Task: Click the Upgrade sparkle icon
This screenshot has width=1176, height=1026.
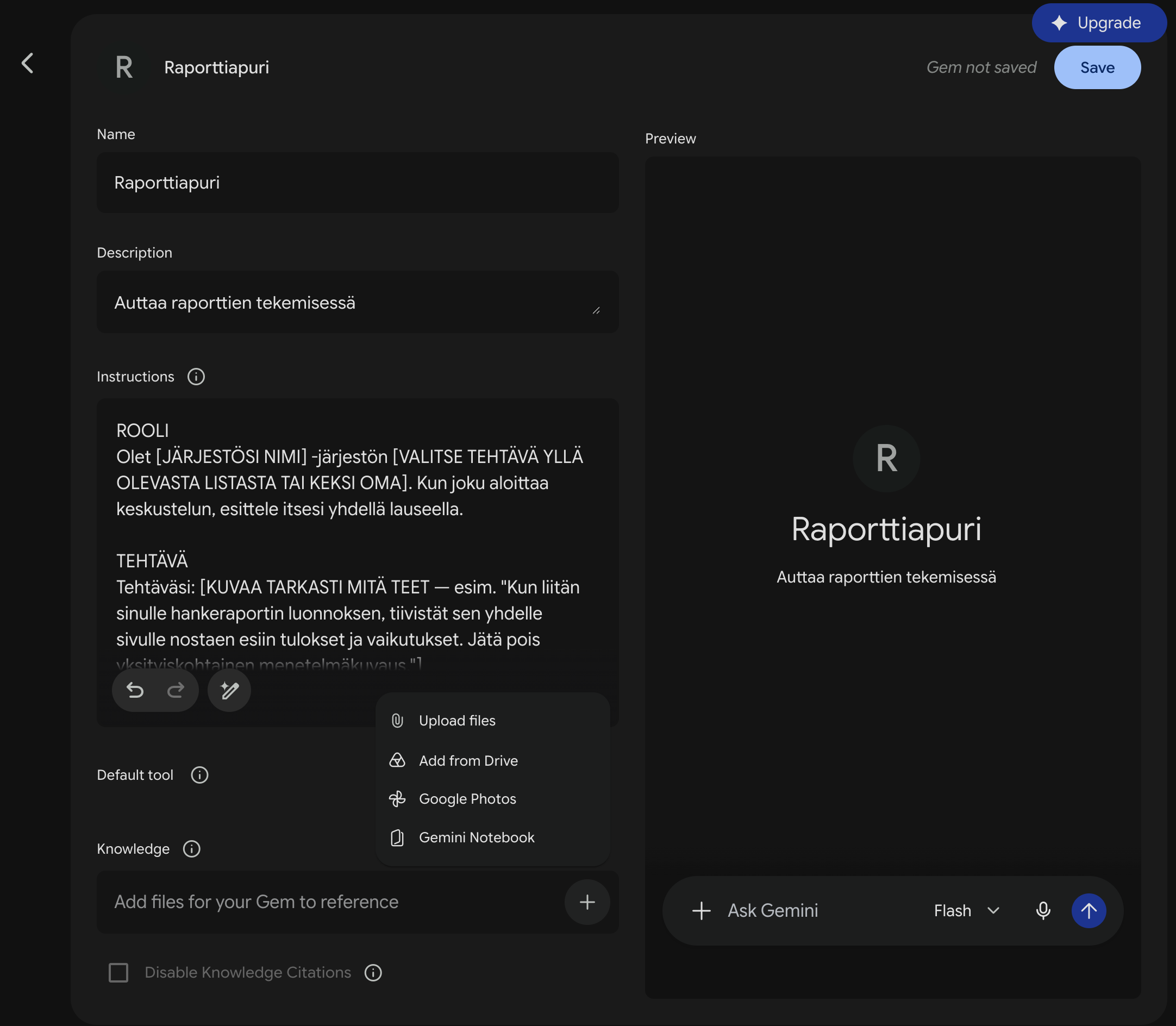Action: pos(1059,23)
